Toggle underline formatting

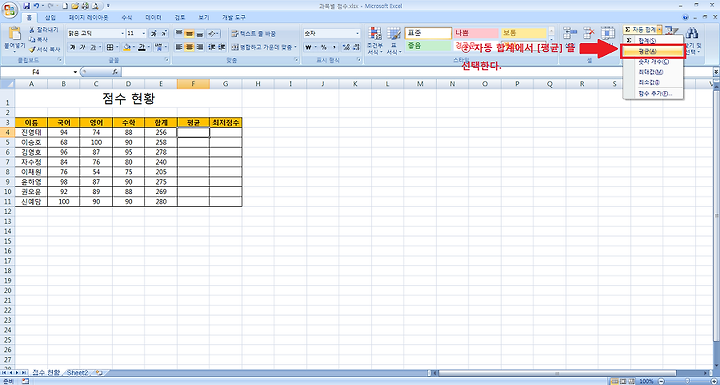[93, 47]
